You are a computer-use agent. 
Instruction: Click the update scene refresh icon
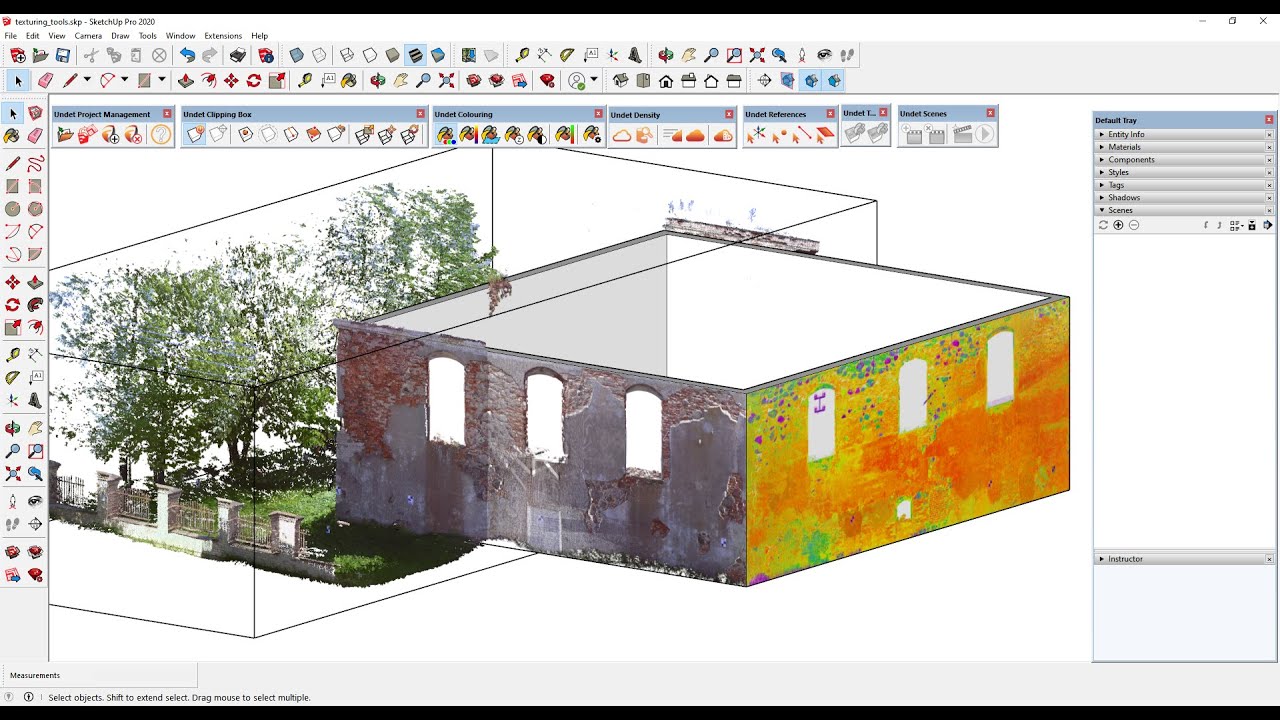tap(1103, 225)
